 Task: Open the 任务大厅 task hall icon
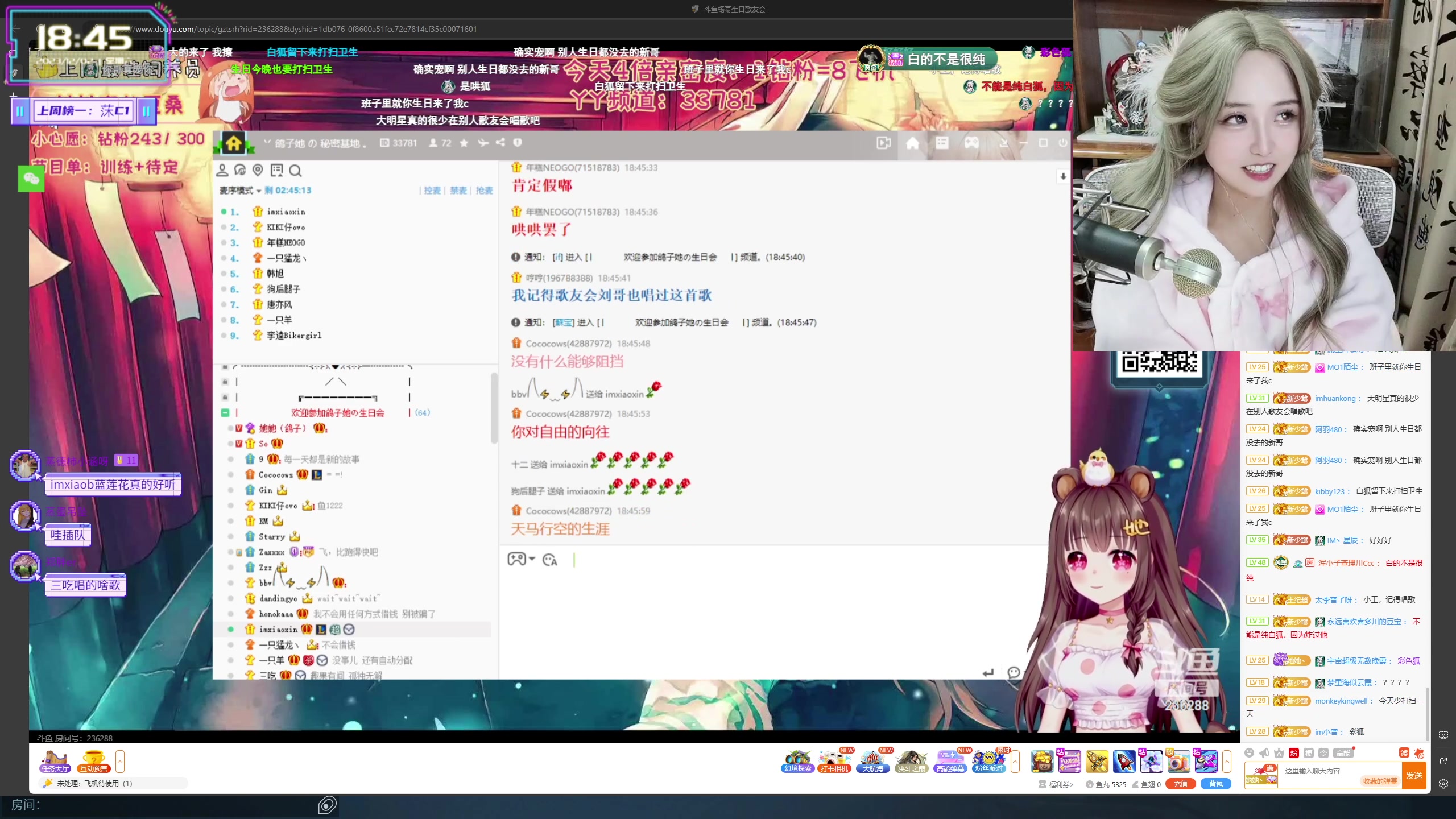pos(55,761)
